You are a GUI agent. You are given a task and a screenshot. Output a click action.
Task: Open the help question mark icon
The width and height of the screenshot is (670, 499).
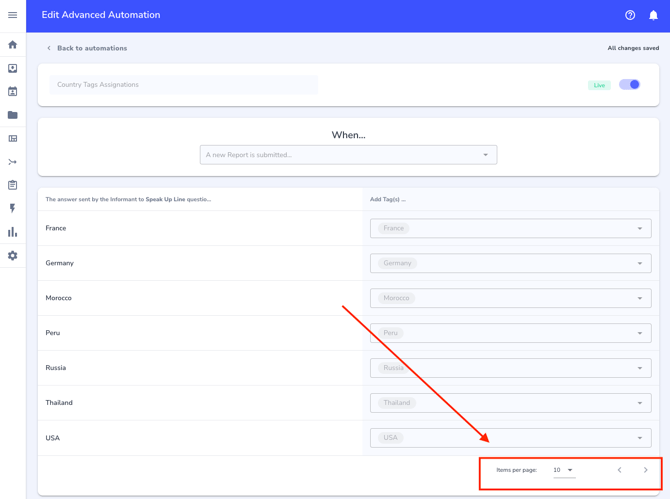[x=630, y=15]
